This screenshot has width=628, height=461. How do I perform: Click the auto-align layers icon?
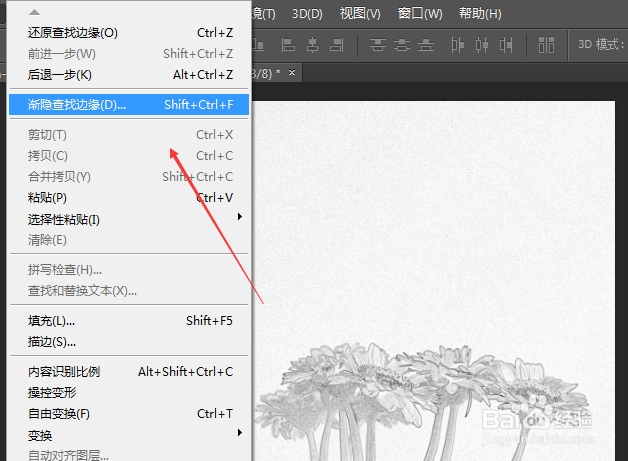(546, 45)
